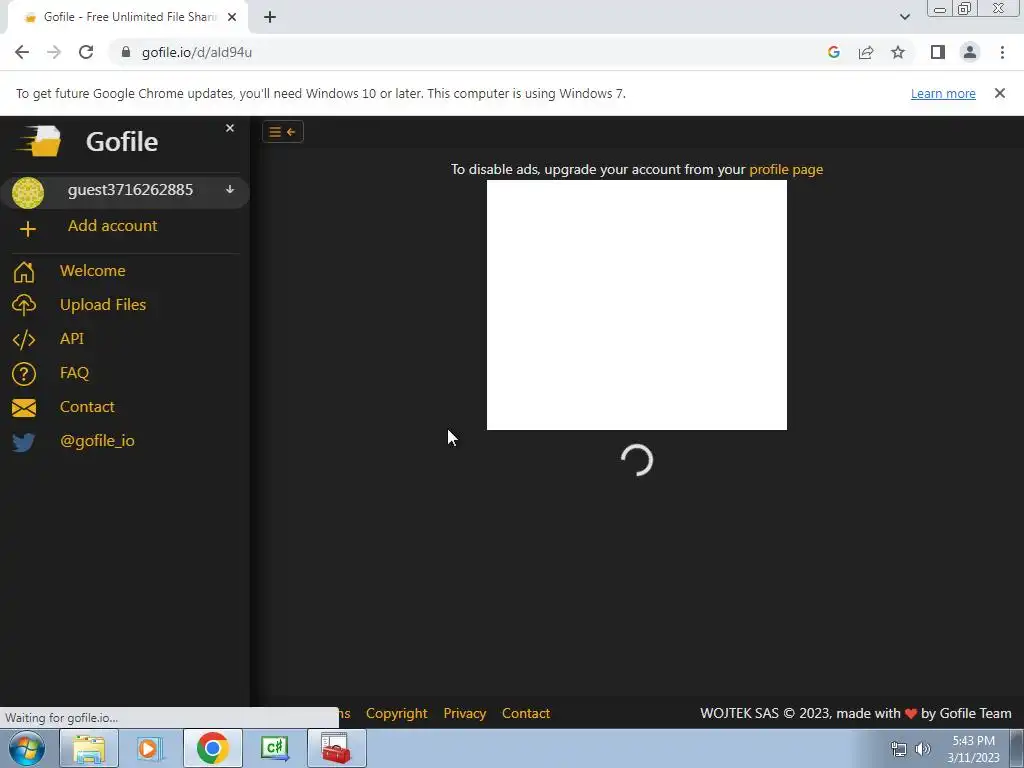The image size is (1024, 768).
Task: Open the footer Contact link
Action: [x=526, y=713]
